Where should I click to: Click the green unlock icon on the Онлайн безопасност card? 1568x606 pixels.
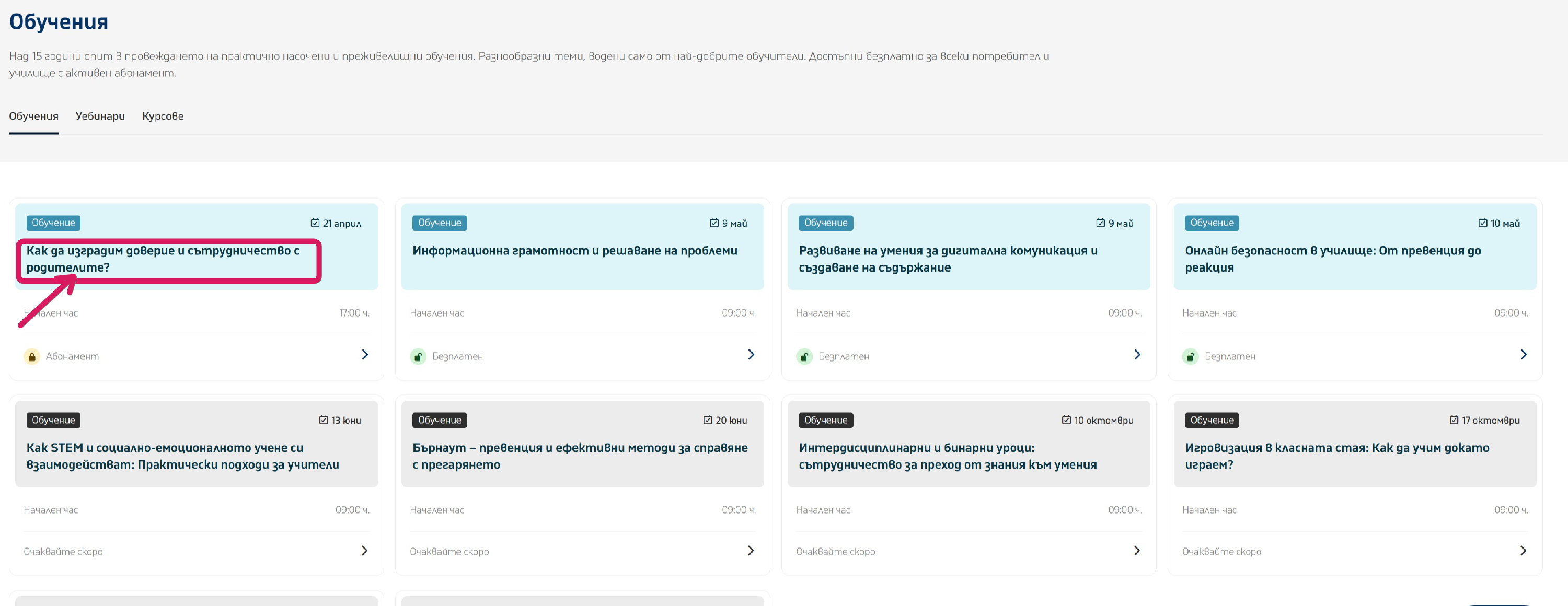pyautogui.click(x=1190, y=356)
